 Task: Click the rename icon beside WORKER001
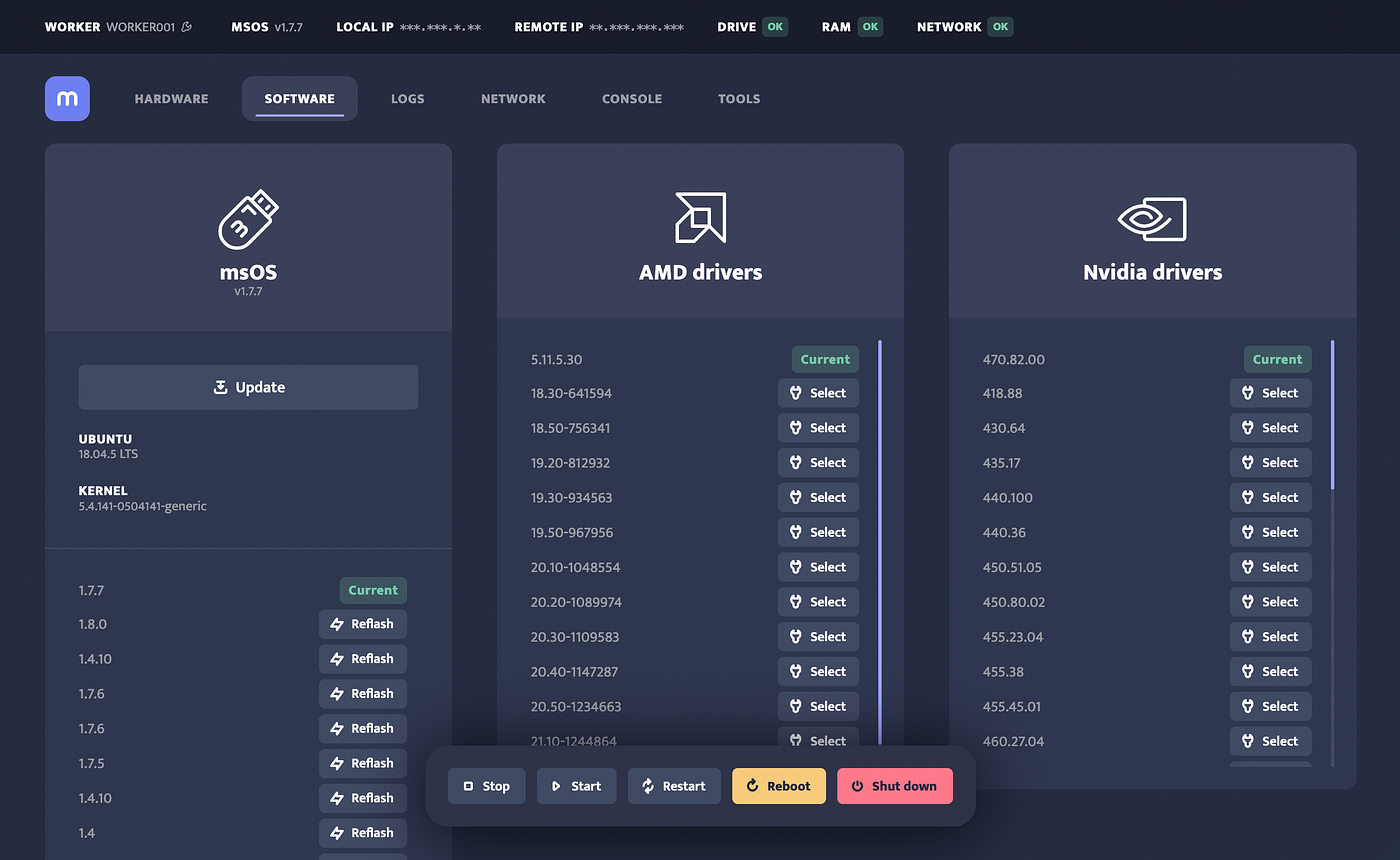click(187, 27)
